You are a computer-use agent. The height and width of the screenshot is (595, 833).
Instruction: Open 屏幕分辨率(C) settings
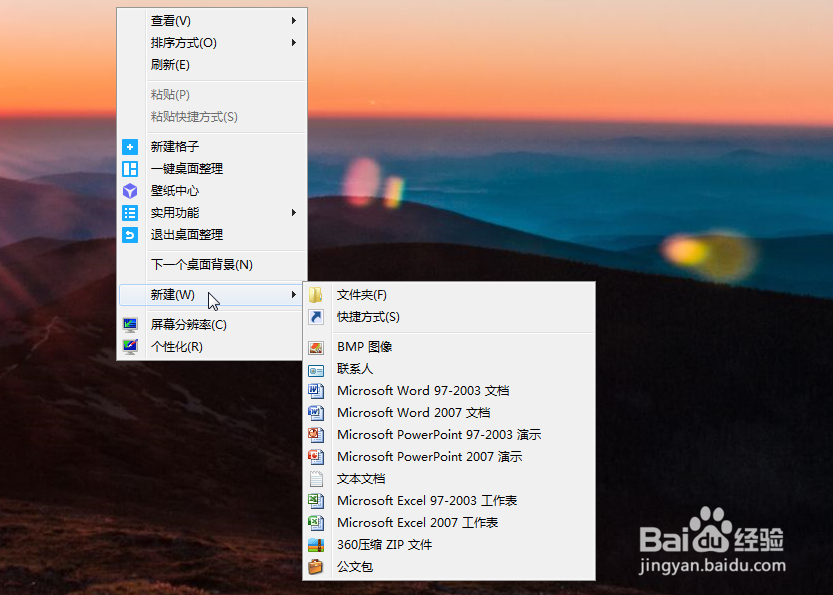coord(212,325)
